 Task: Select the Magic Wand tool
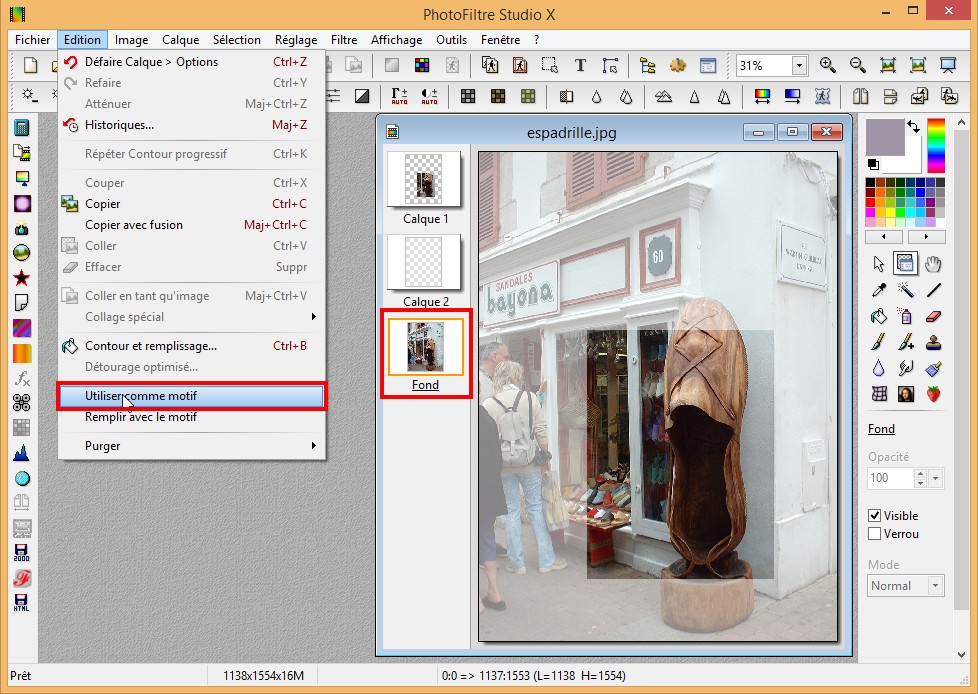click(906, 291)
